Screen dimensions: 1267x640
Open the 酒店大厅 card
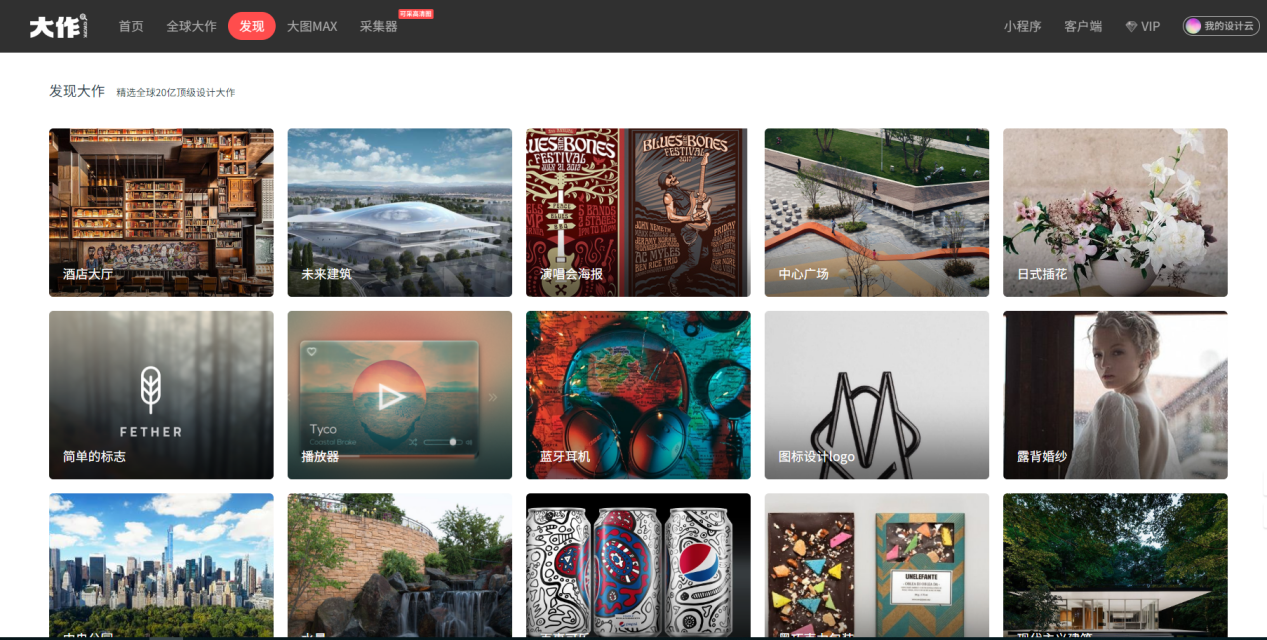pyautogui.click(x=161, y=212)
